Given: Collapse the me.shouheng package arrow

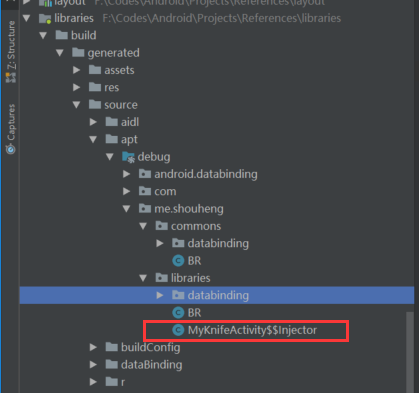Looking at the screenshot, I should pyautogui.click(x=126, y=209).
